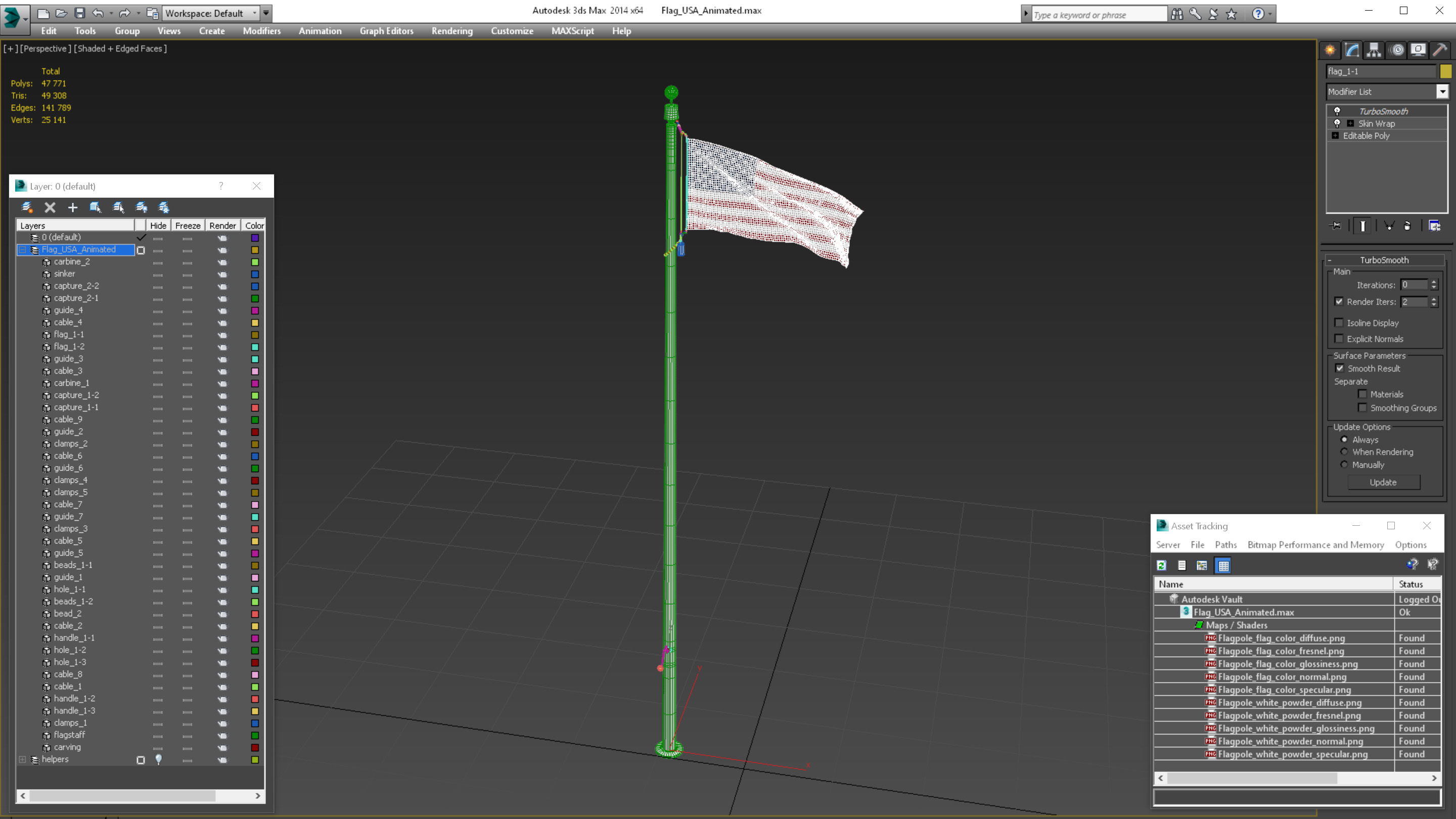This screenshot has height=819, width=1456.
Task: Click the Redo arrow icon
Action: (x=125, y=13)
